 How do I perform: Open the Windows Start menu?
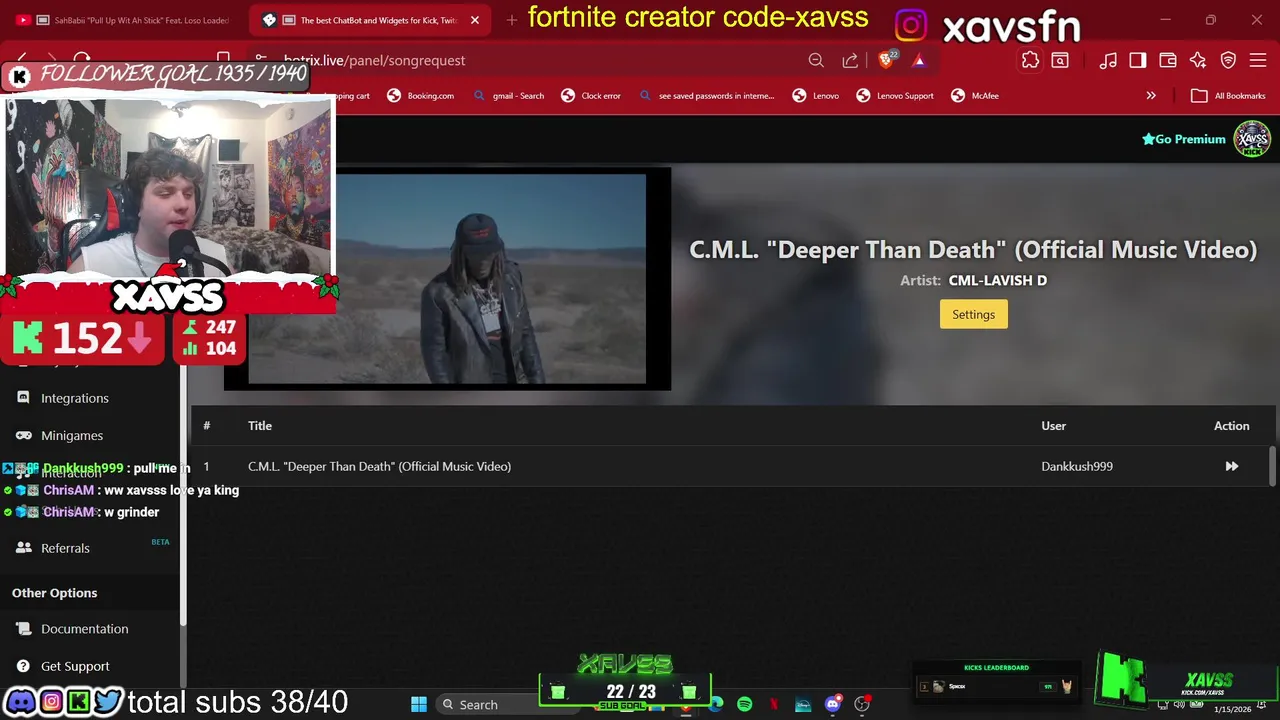(419, 704)
